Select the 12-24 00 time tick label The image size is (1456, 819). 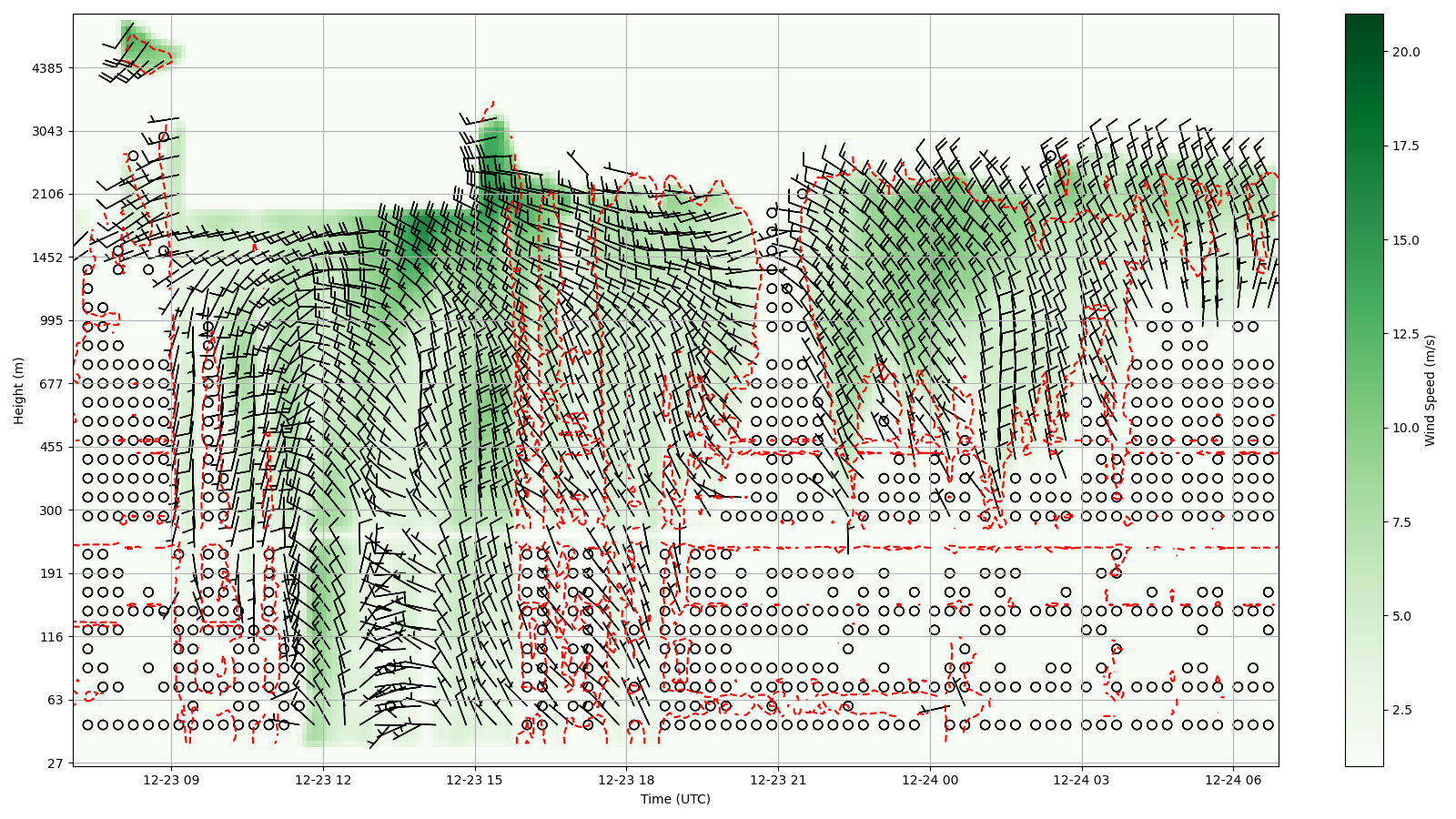point(930,780)
